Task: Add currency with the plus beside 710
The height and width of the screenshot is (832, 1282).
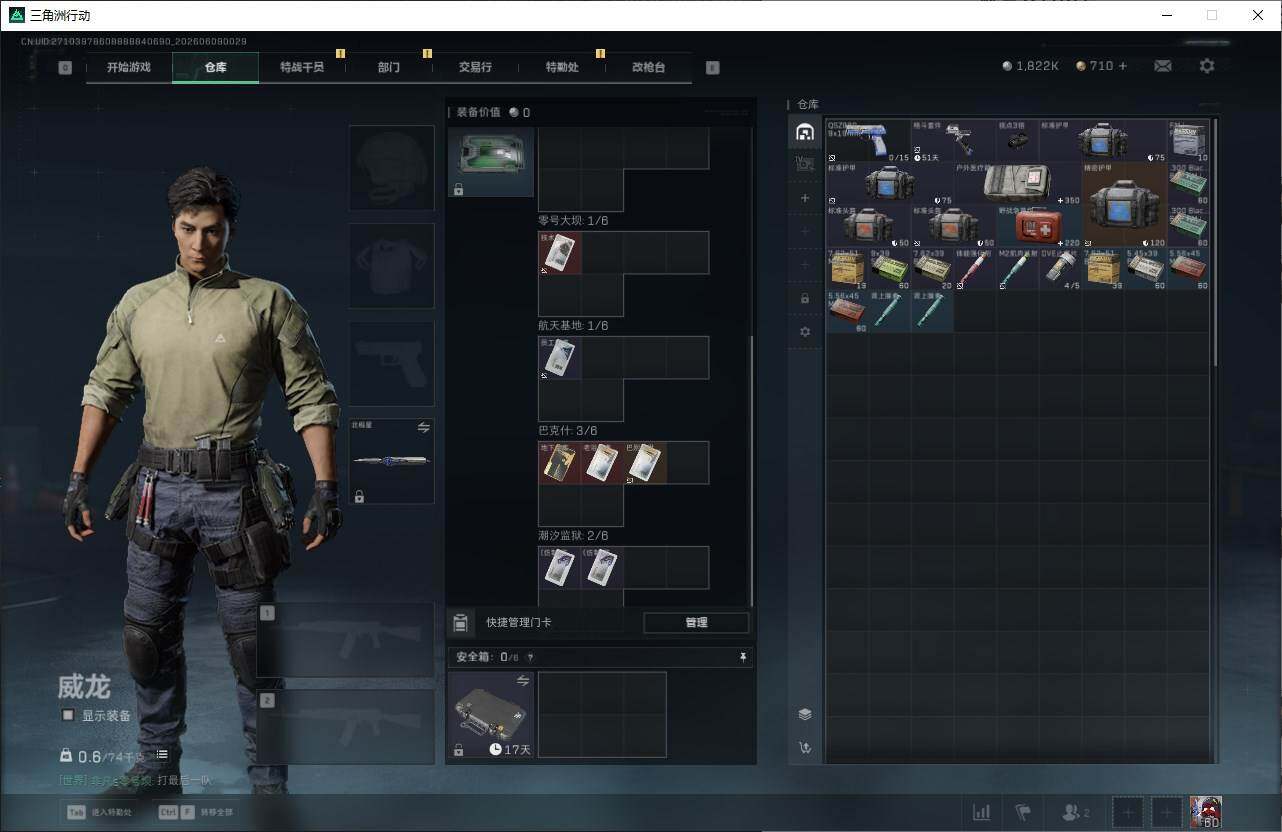Action: pos(1122,66)
